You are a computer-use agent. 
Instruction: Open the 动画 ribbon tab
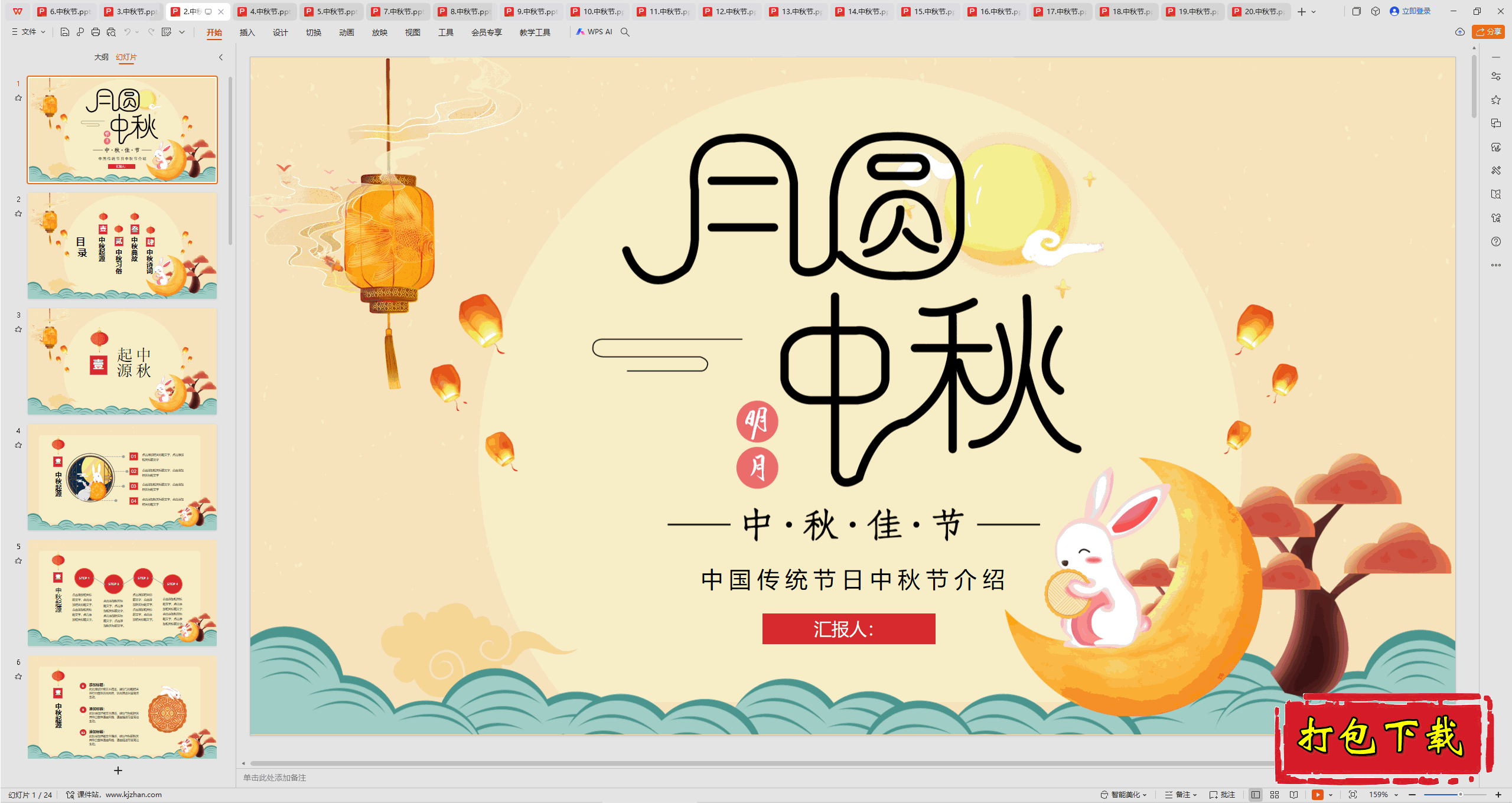pyautogui.click(x=346, y=32)
